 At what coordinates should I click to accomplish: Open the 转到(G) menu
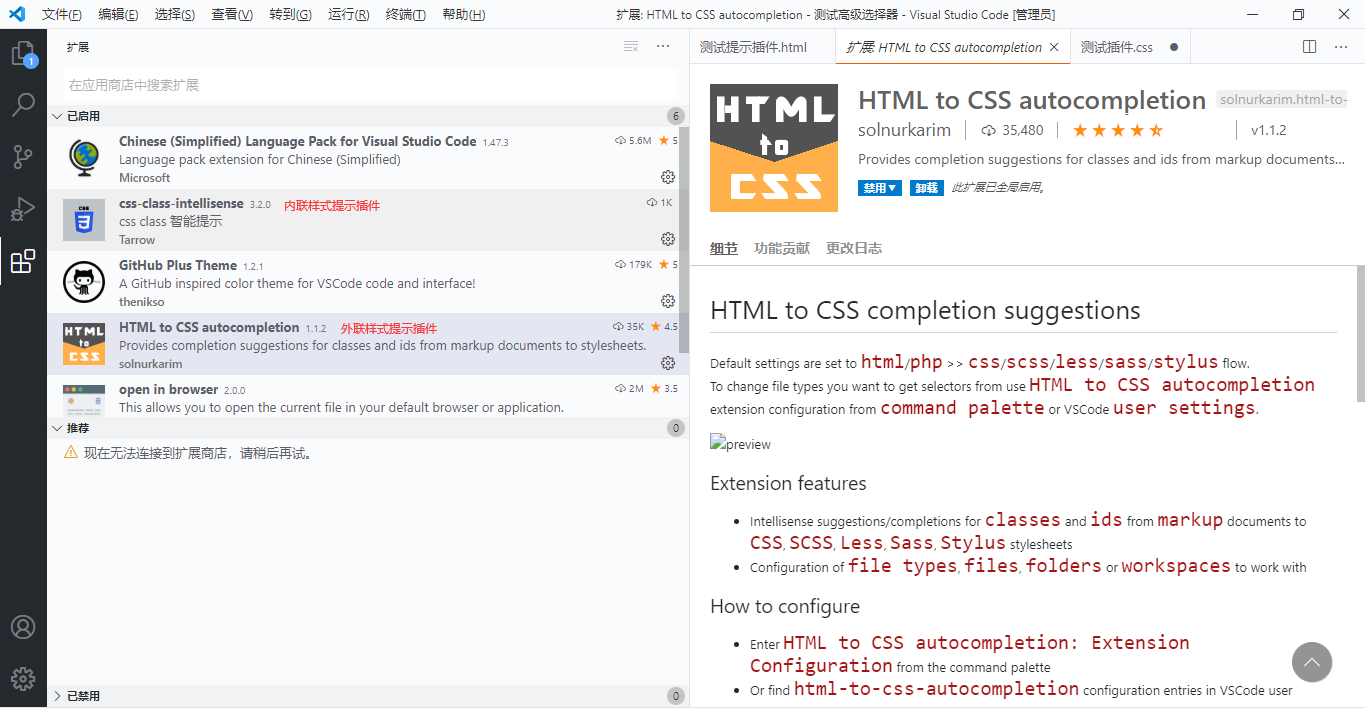click(290, 14)
